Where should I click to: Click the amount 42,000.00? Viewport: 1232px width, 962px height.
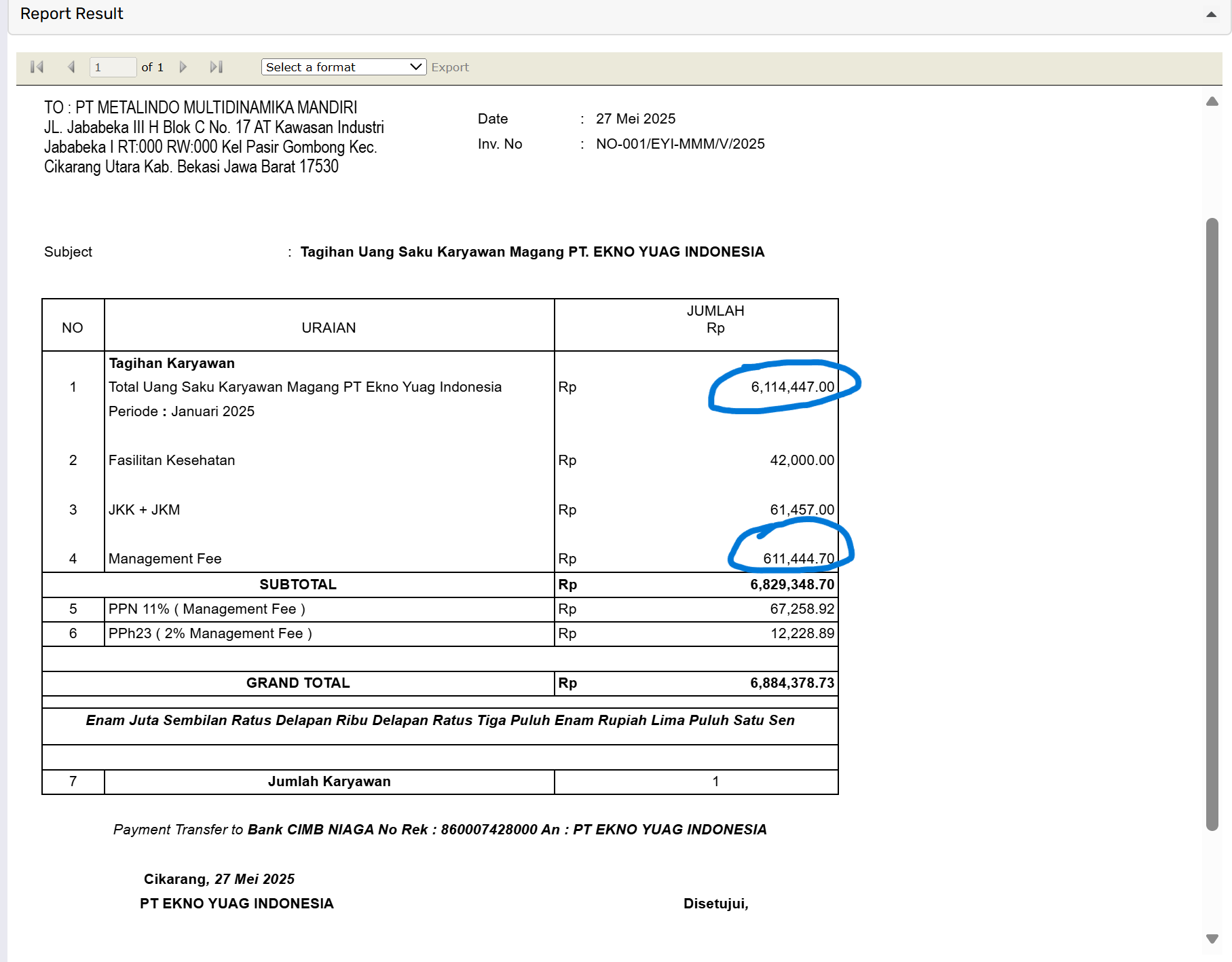pos(802,460)
